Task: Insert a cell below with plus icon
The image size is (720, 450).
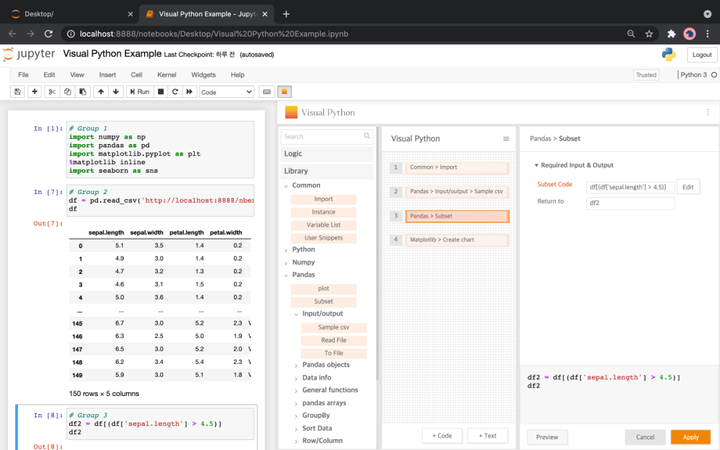Action: pyautogui.click(x=34, y=92)
